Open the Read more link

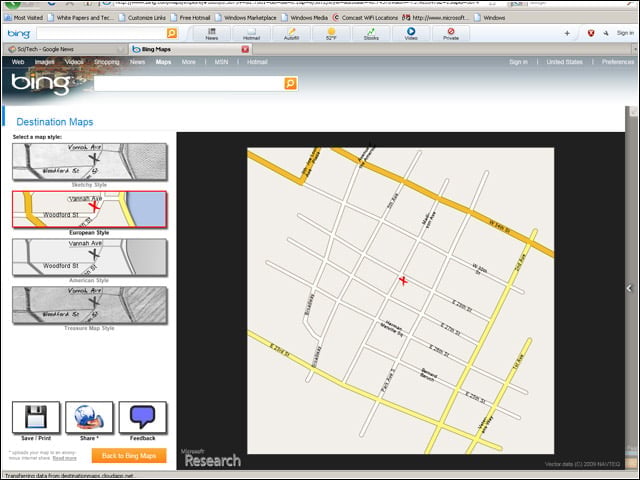64,458
